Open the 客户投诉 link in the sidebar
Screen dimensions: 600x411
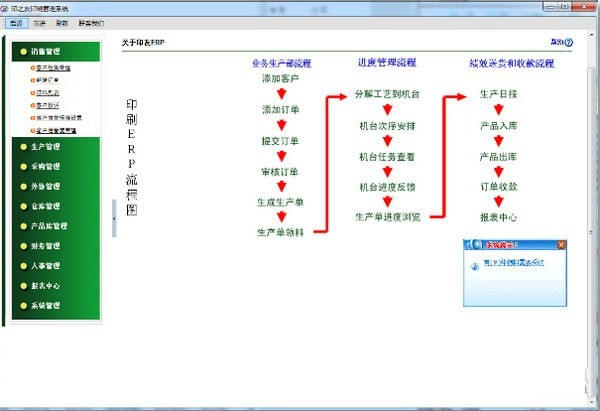pos(47,105)
